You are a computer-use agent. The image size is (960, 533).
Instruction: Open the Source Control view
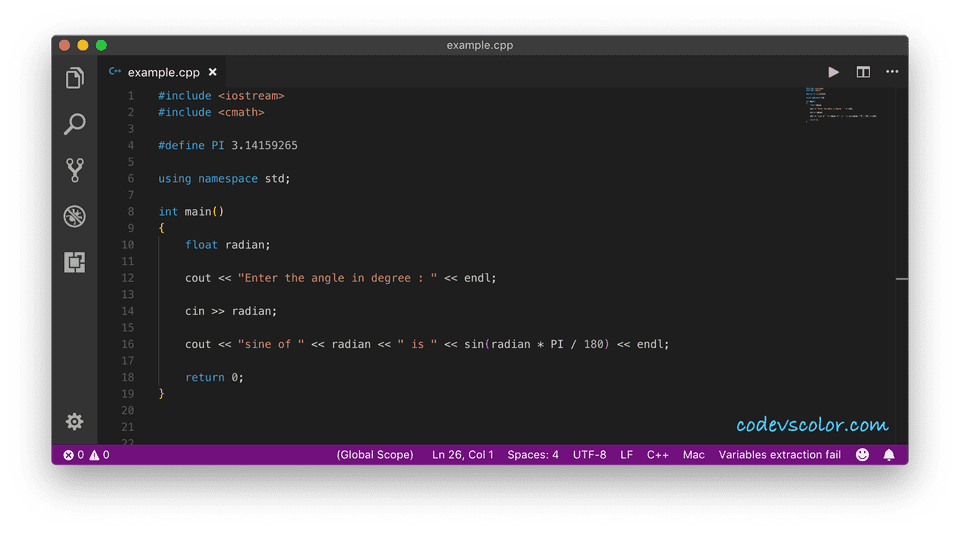pyautogui.click(x=75, y=170)
